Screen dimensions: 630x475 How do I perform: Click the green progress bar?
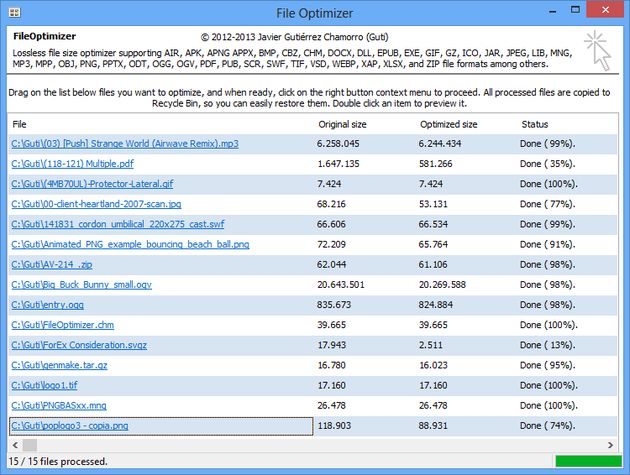point(589,461)
